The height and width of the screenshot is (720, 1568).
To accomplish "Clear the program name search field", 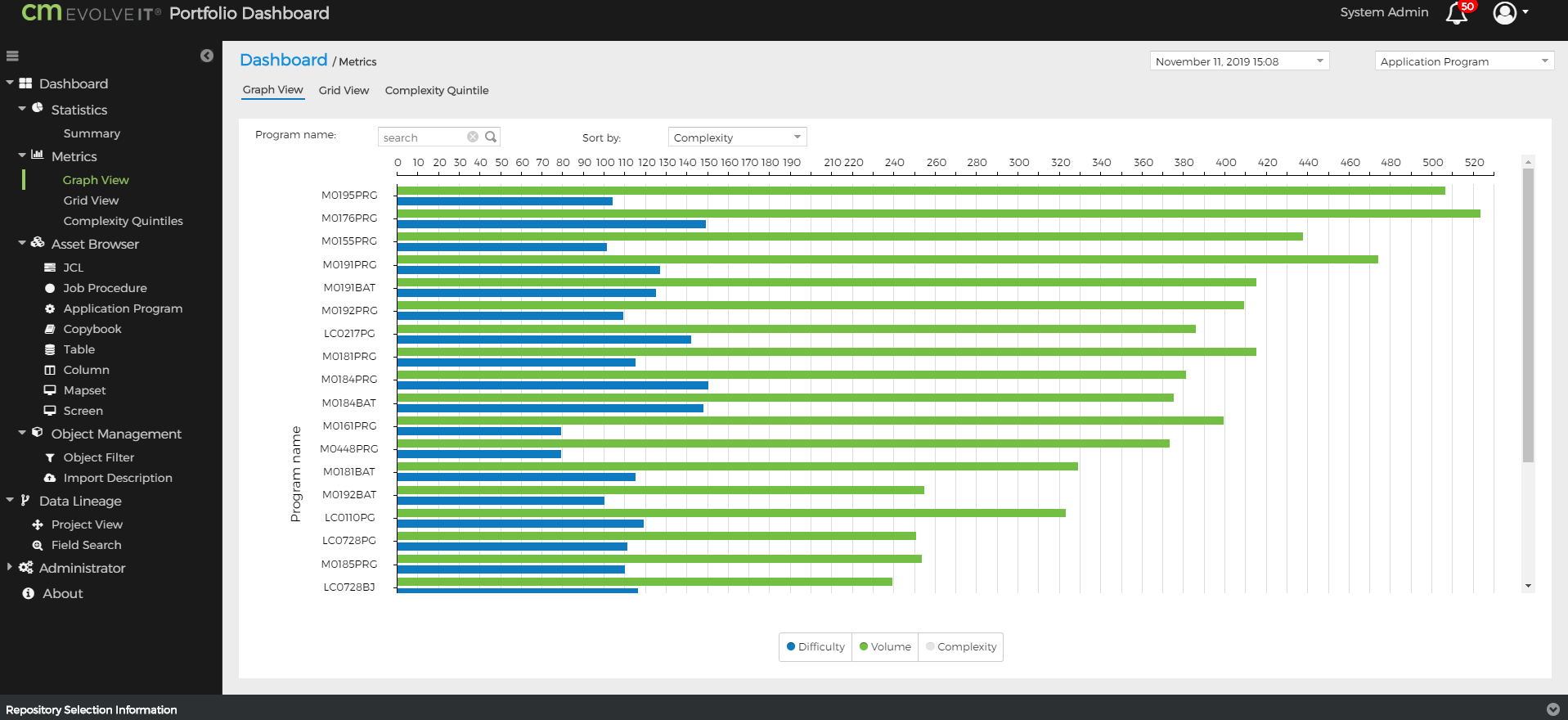I will 473,137.
